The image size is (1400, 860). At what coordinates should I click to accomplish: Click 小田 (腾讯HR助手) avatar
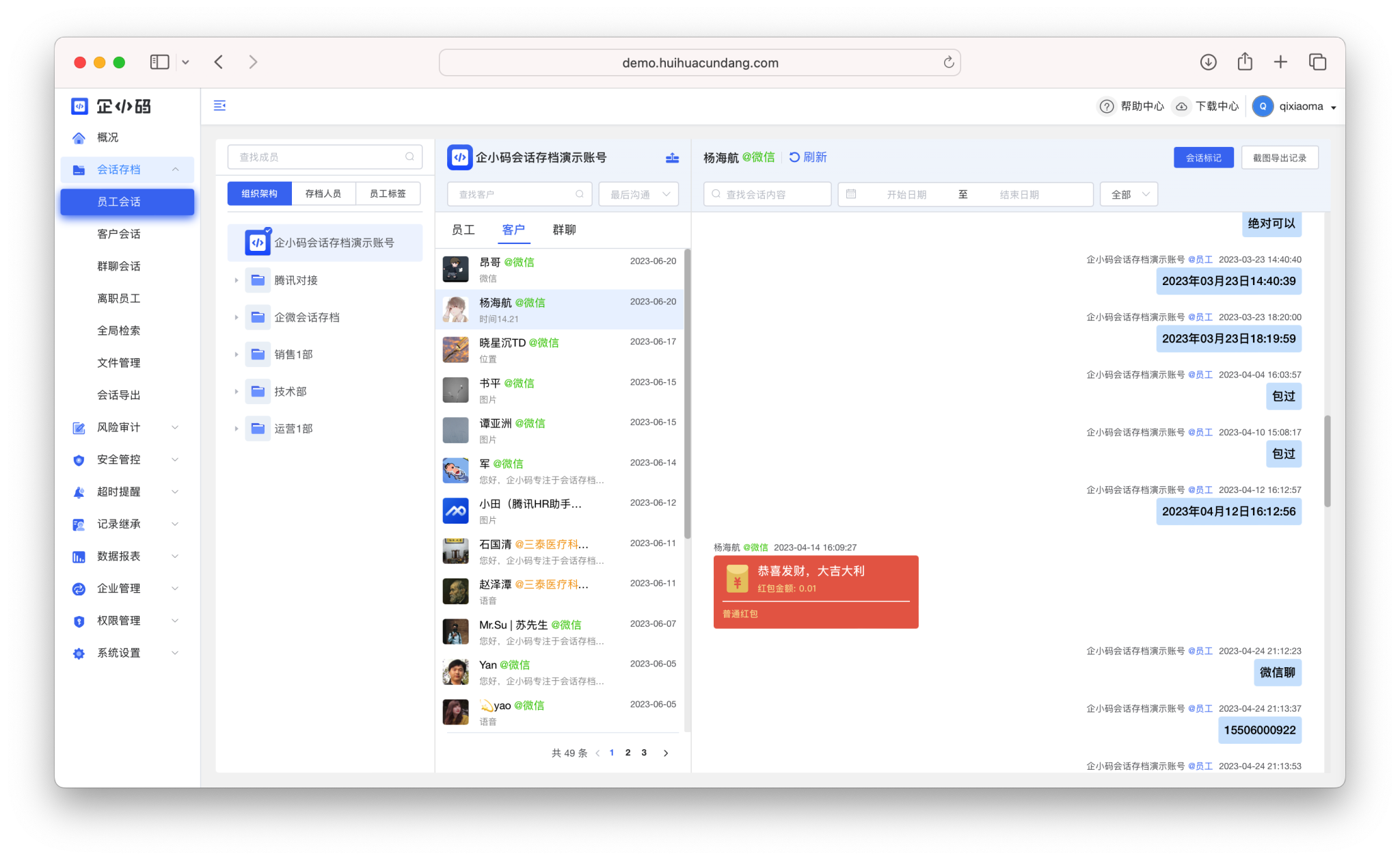455,511
